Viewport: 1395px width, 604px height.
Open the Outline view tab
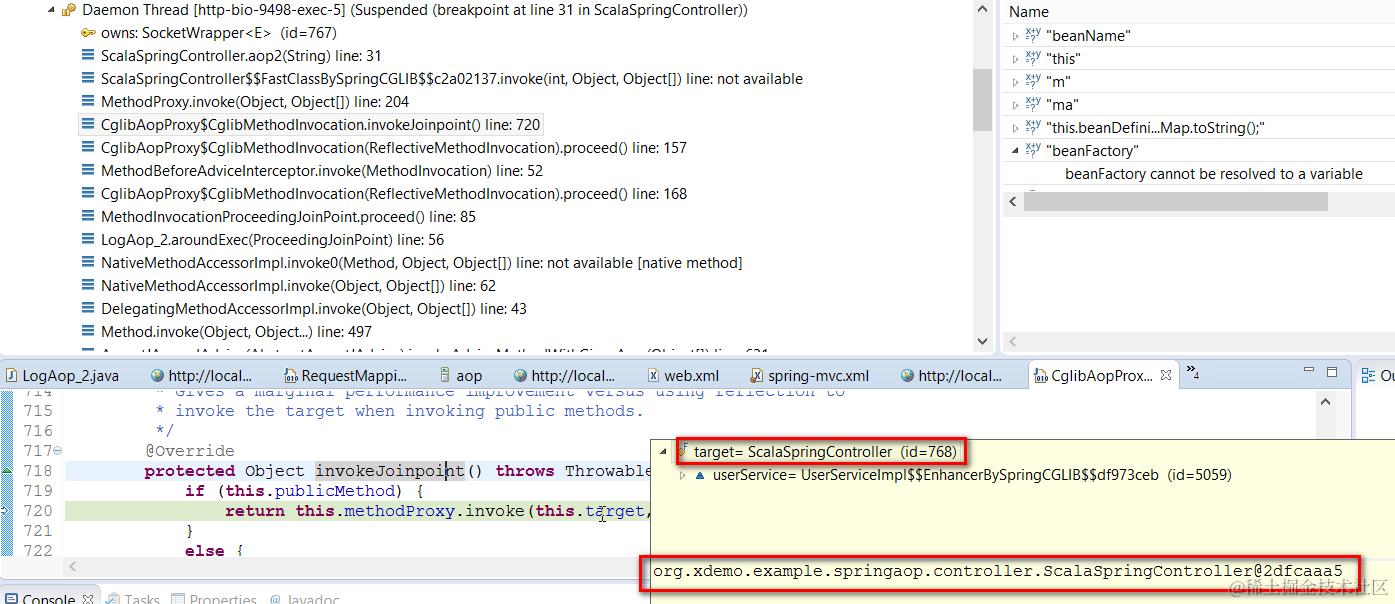coord(1379,376)
